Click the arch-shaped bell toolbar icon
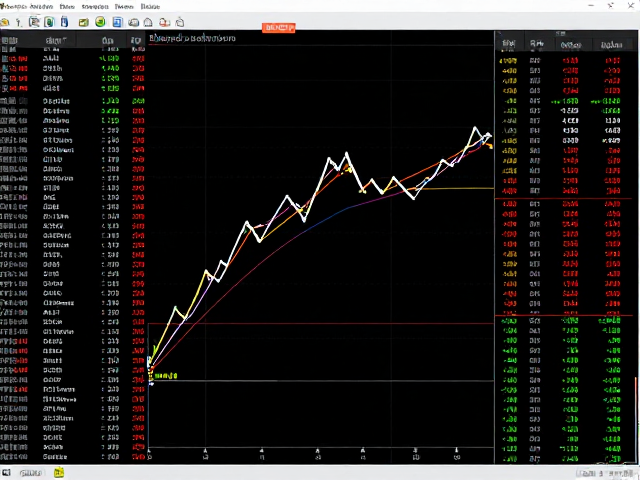Image resolution: width=640 pixels, height=480 pixels. 149,22
